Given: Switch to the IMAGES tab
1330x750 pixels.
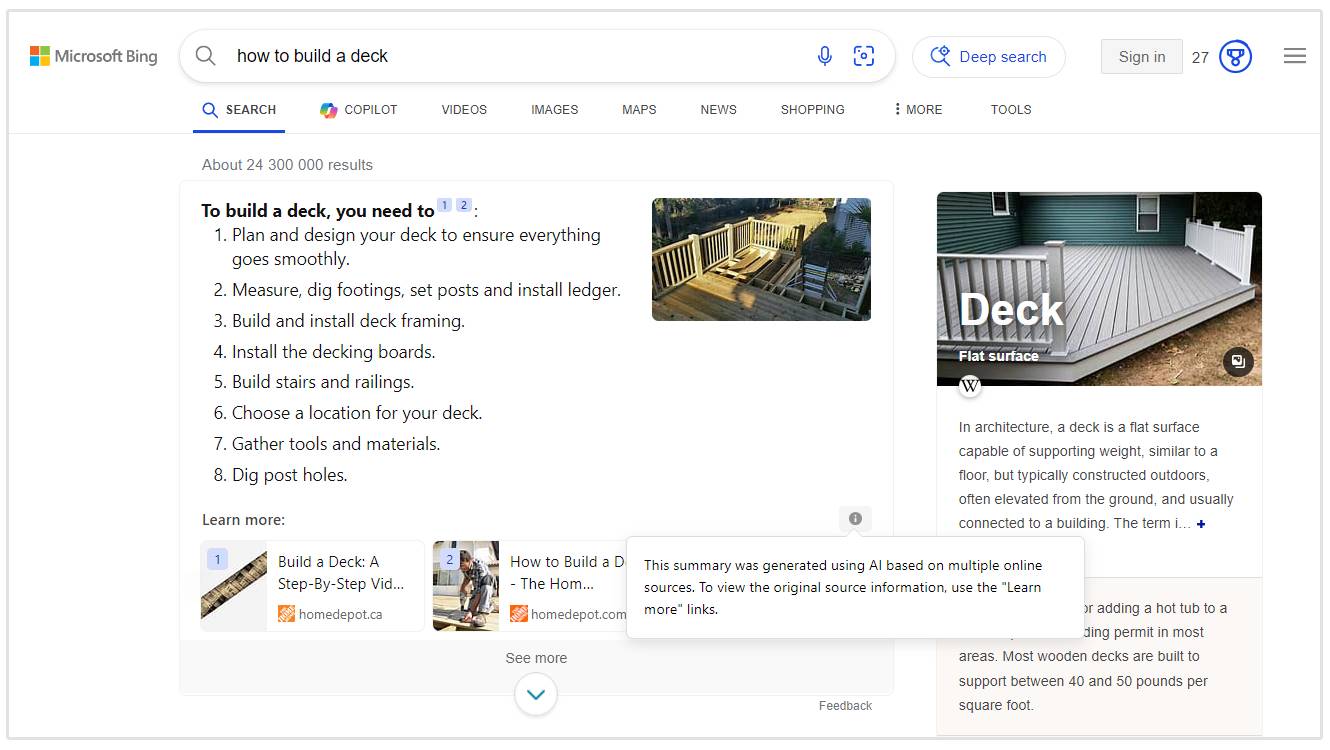Looking at the screenshot, I should click(x=554, y=110).
